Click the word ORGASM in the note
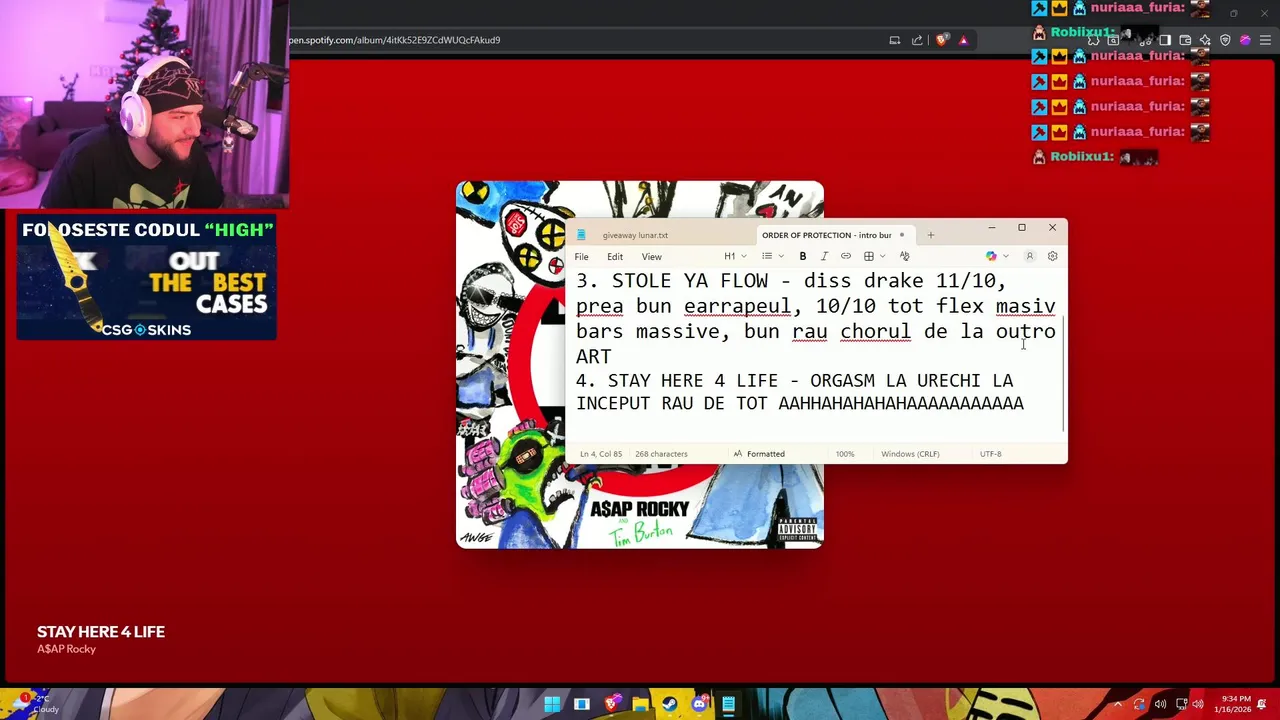Screen dimensions: 1280x720 [x=842, y=381]
